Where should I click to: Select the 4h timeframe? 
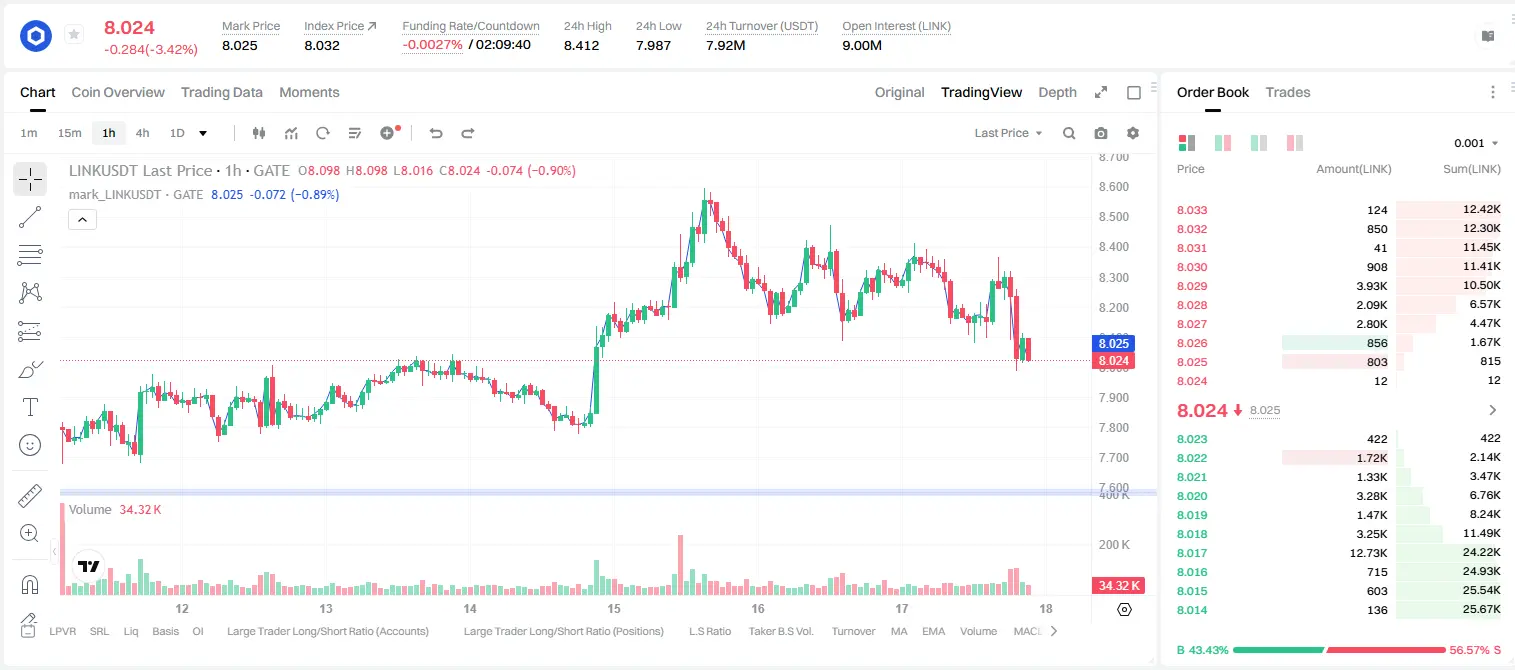point(143,133)
